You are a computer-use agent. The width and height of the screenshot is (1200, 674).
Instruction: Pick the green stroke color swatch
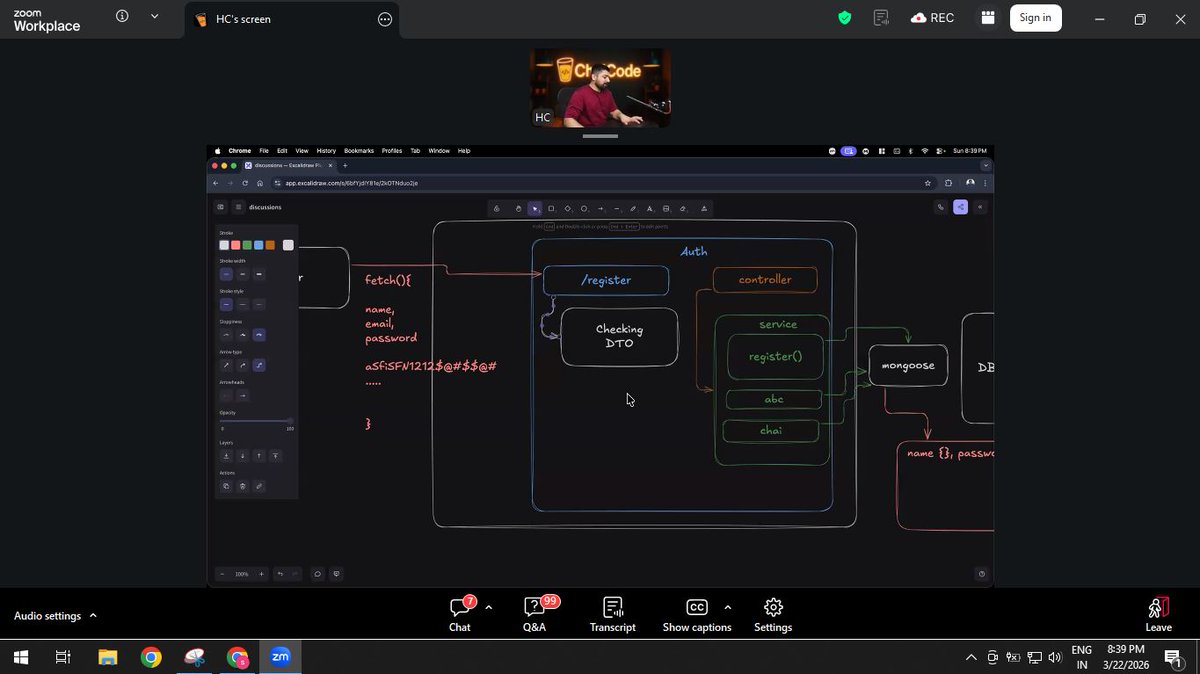[247, 245]
